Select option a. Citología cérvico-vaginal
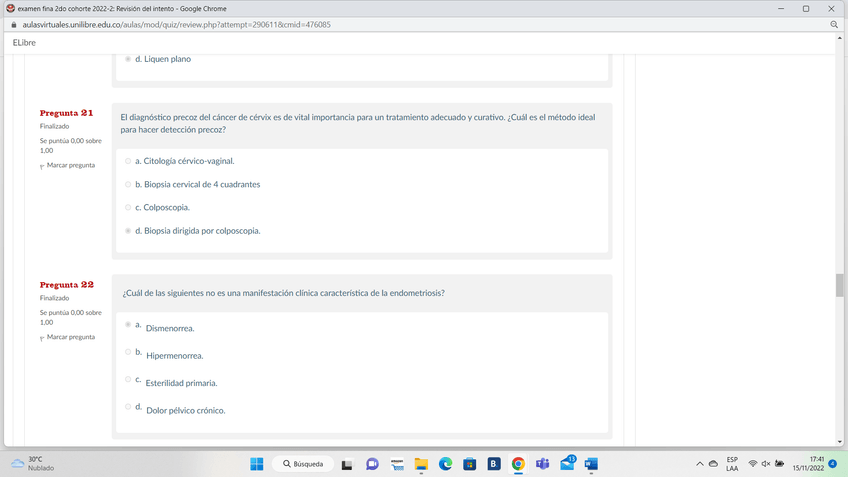Screen dimensions: 848x477 128,161
